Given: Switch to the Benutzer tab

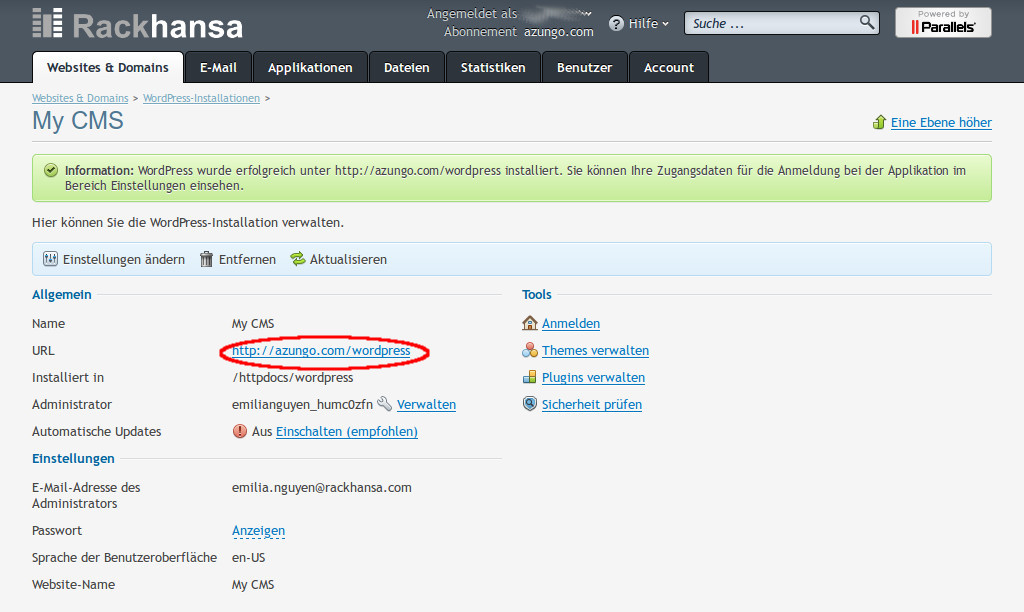Looking at the screenshot, I should click(584, 67).
